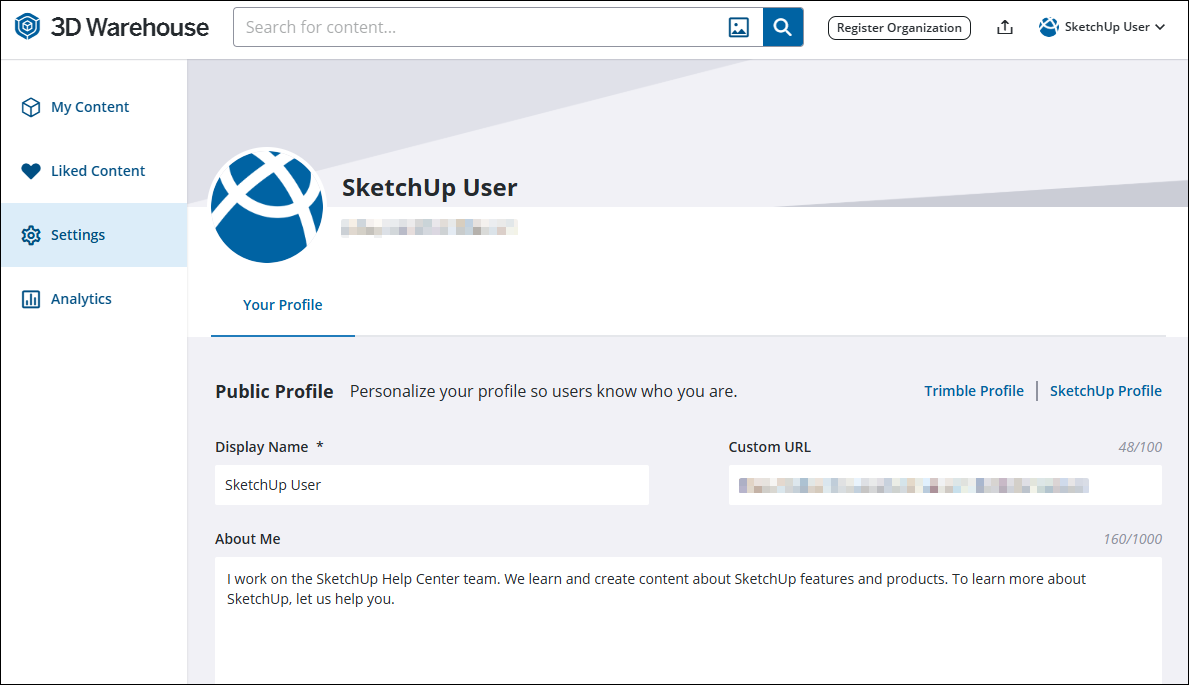Click the 3D Warehouse title text
The image size is (1189, 685).
click(130, 27)
